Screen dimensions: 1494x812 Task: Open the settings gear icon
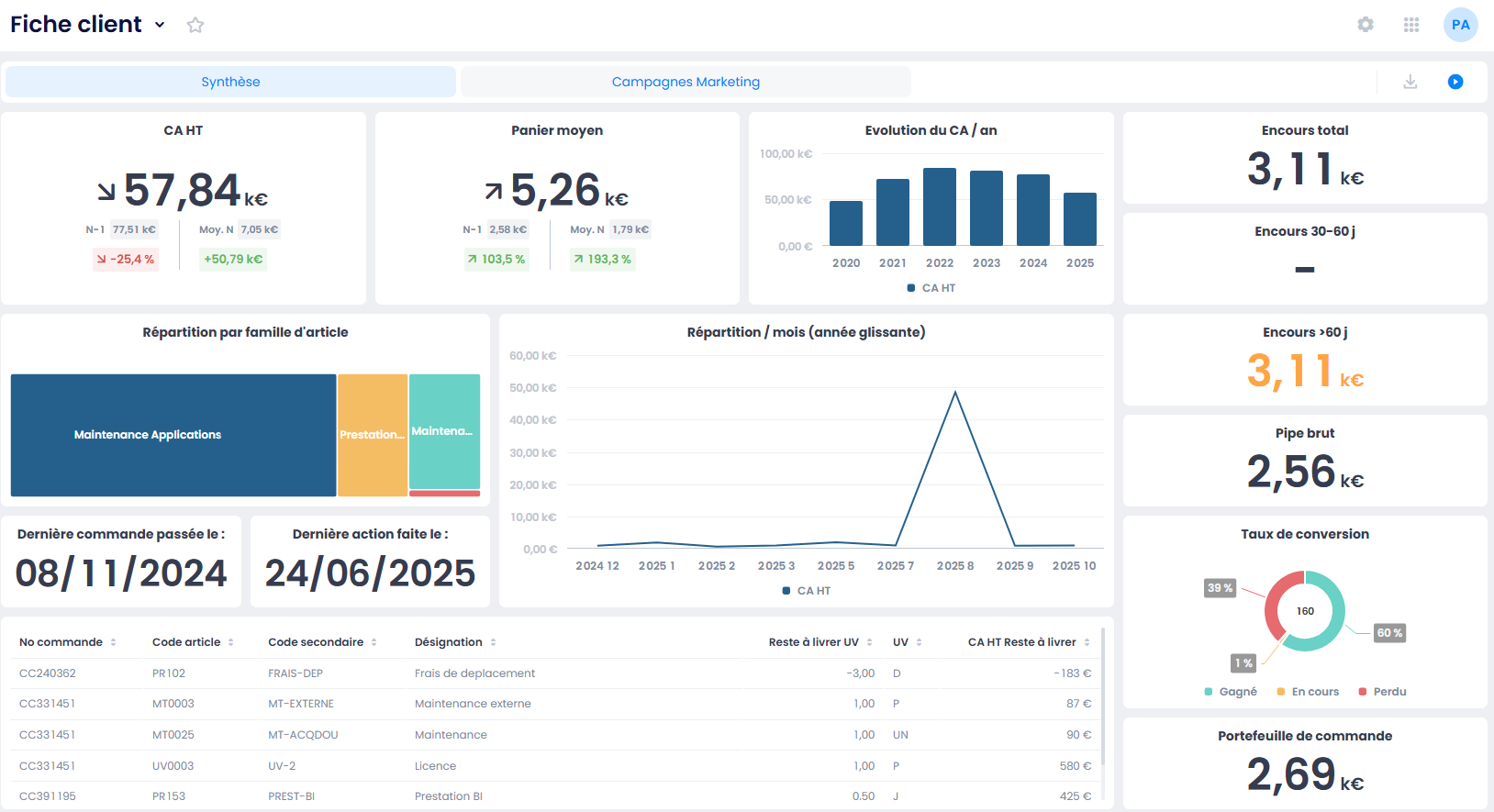[1366, 25]
